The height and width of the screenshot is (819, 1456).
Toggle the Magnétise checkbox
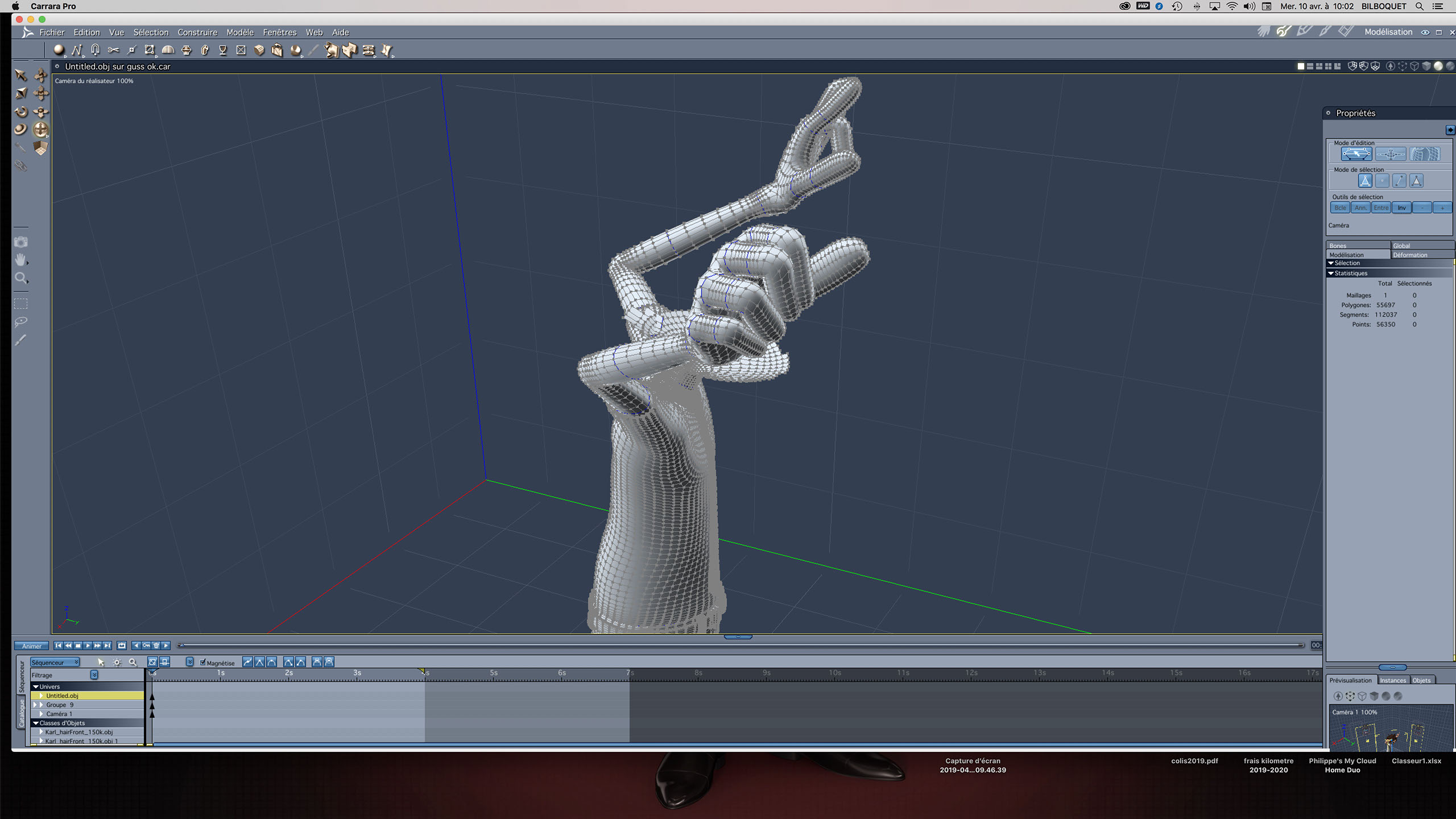[x=203, y=662]
